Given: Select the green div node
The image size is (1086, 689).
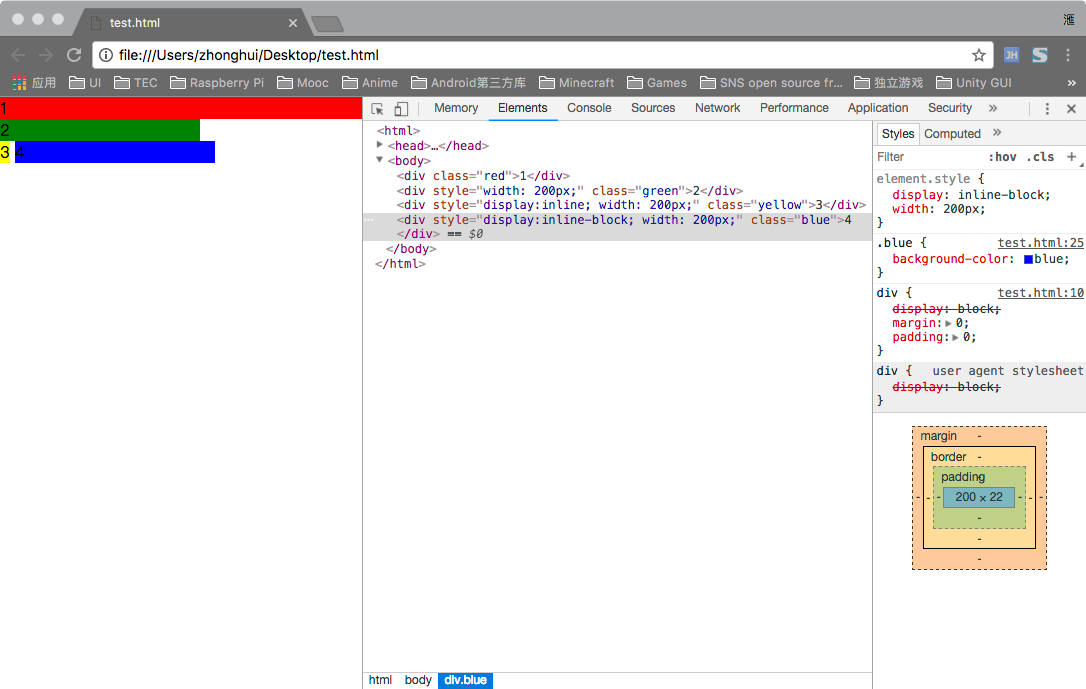Looking at the screenshot, I should [x=569, y=190].
